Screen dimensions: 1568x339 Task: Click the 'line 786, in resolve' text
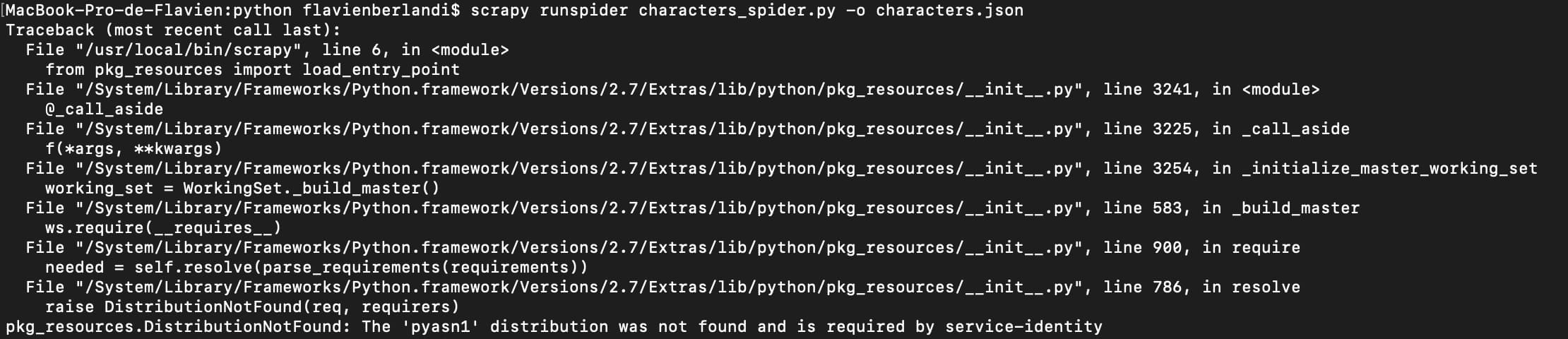click(1201, 287)
